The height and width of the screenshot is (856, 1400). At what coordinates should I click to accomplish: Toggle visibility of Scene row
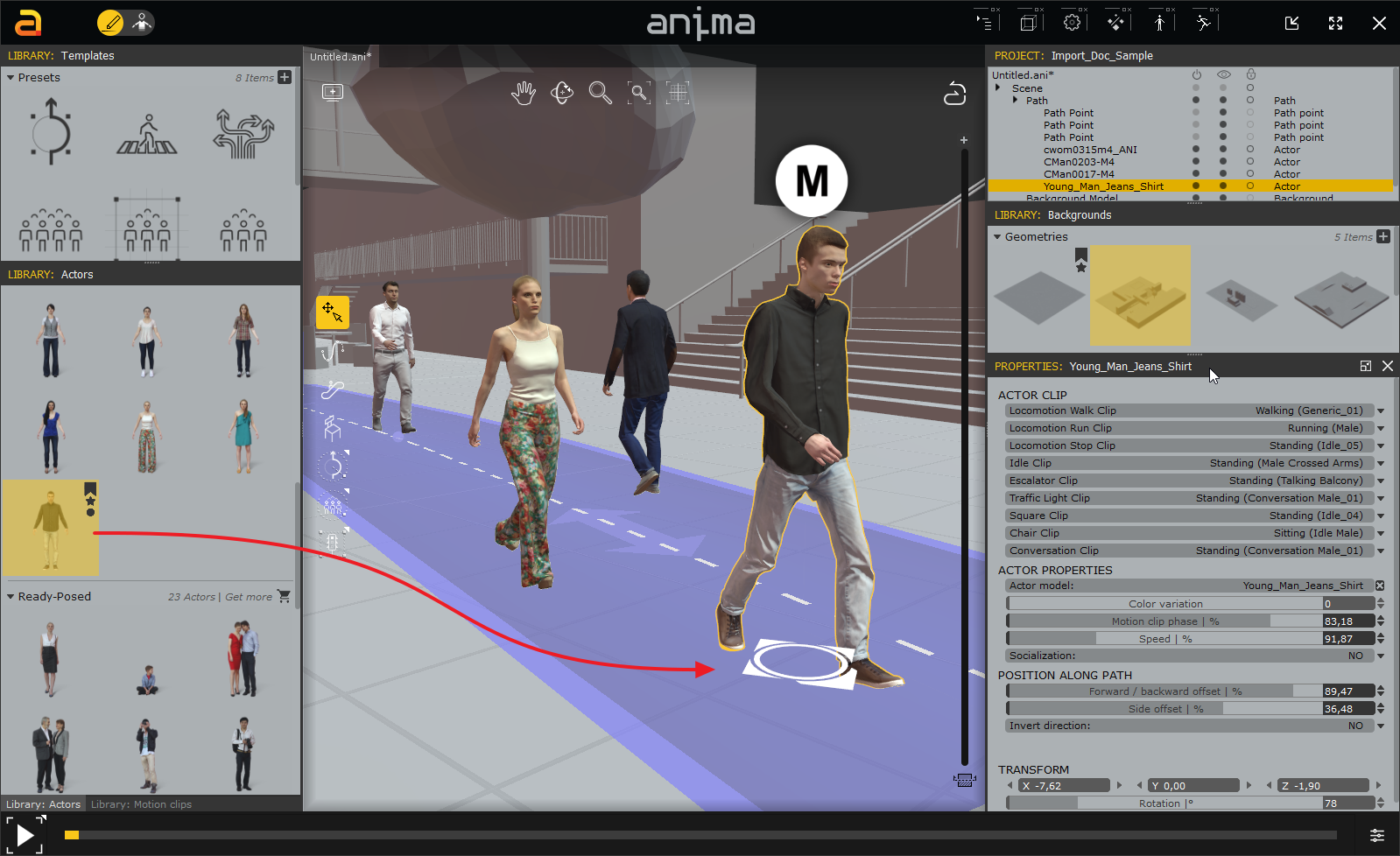pos(1223,88)
